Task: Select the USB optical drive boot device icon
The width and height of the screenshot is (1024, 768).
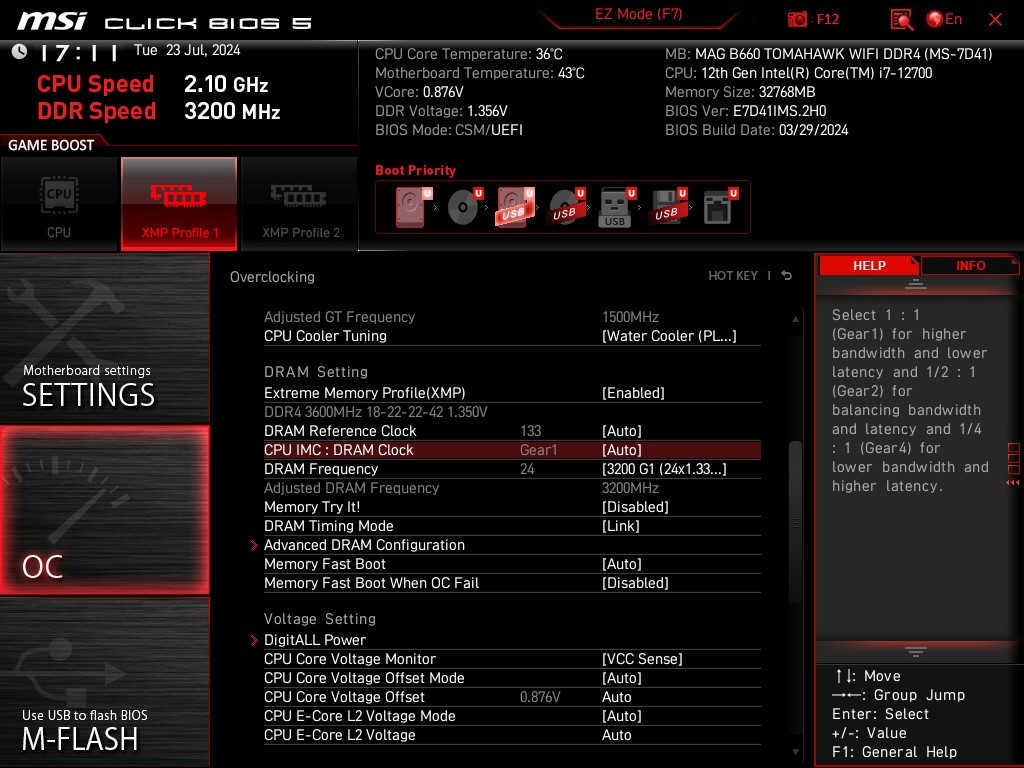Action: [566, 207]
